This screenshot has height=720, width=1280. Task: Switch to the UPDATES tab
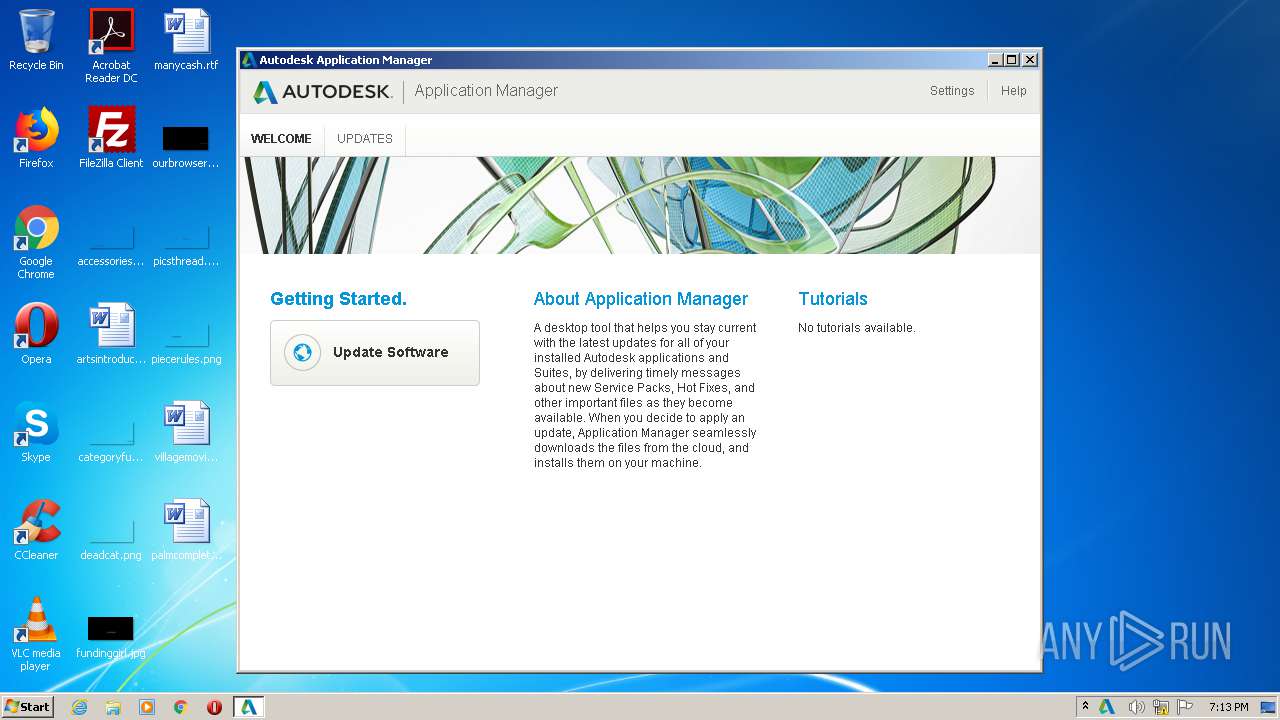click(x=365, y=138)
